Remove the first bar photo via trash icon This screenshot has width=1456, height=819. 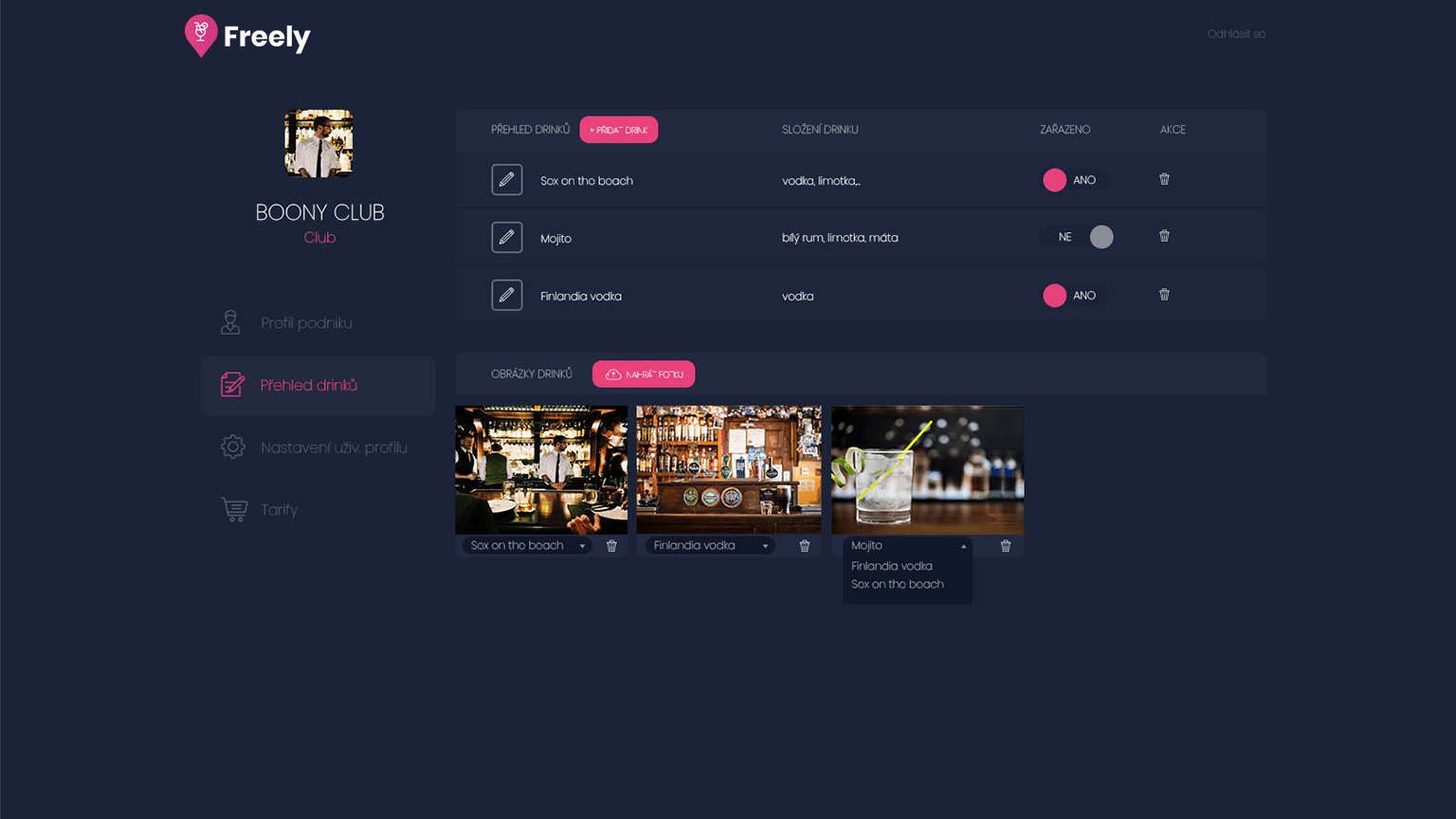[x=611, y=546]
